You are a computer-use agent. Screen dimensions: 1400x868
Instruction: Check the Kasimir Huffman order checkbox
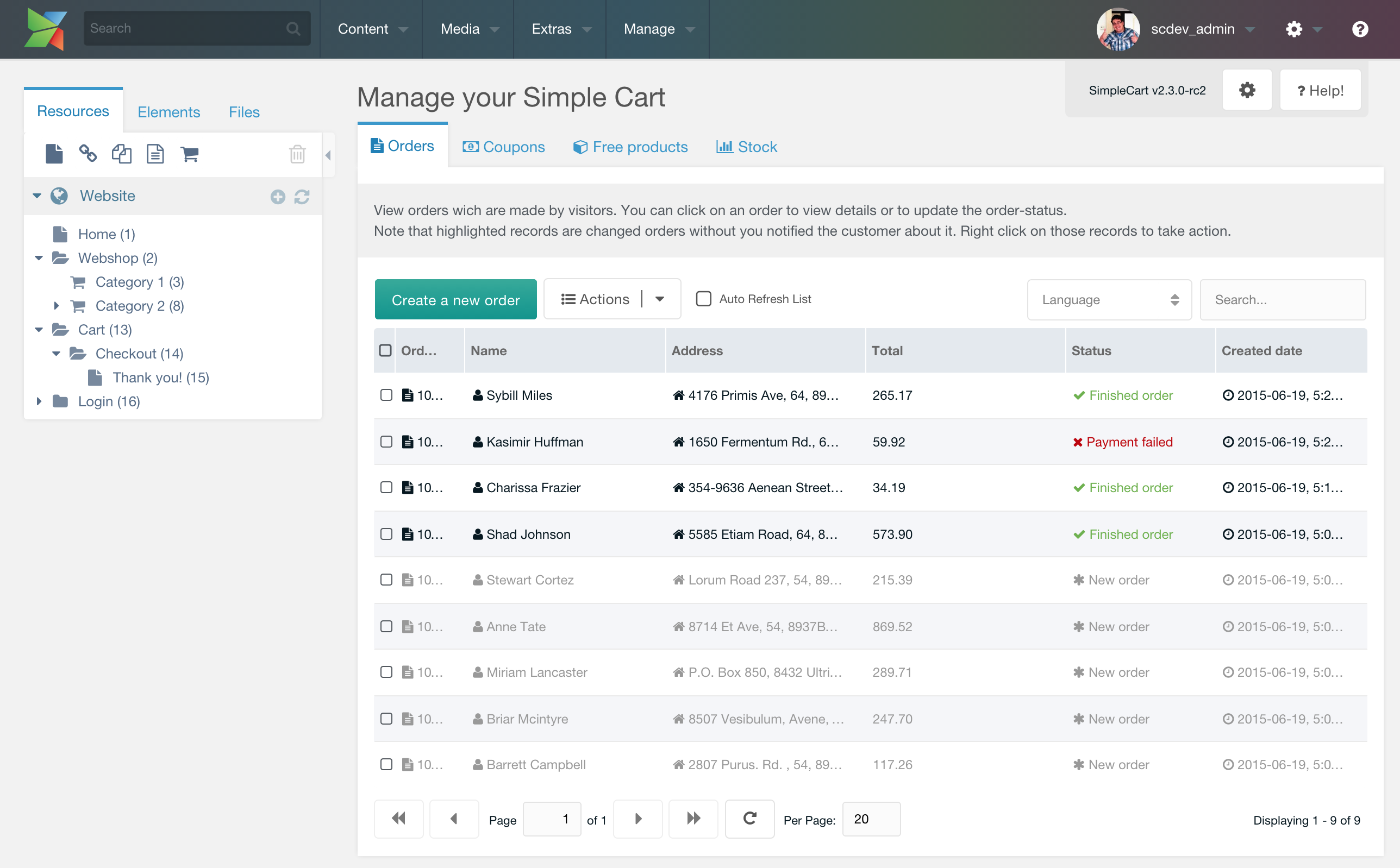[x=386, y=442]
